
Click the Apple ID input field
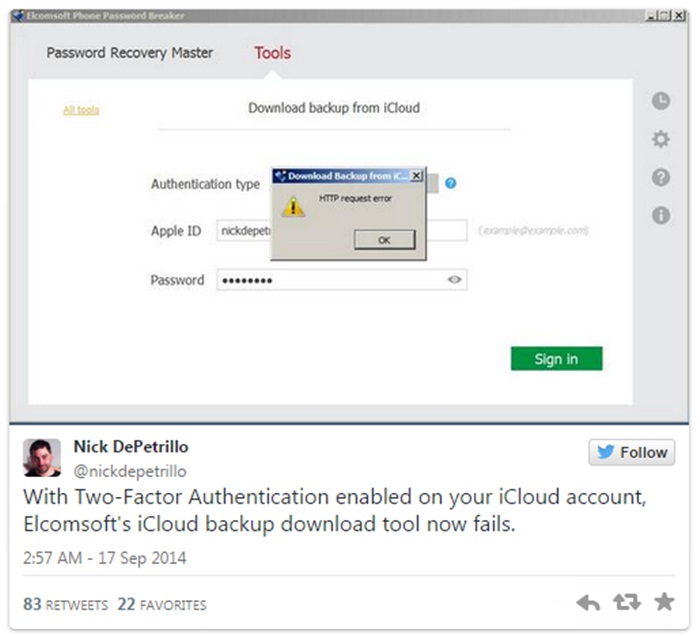pos(342,230)
